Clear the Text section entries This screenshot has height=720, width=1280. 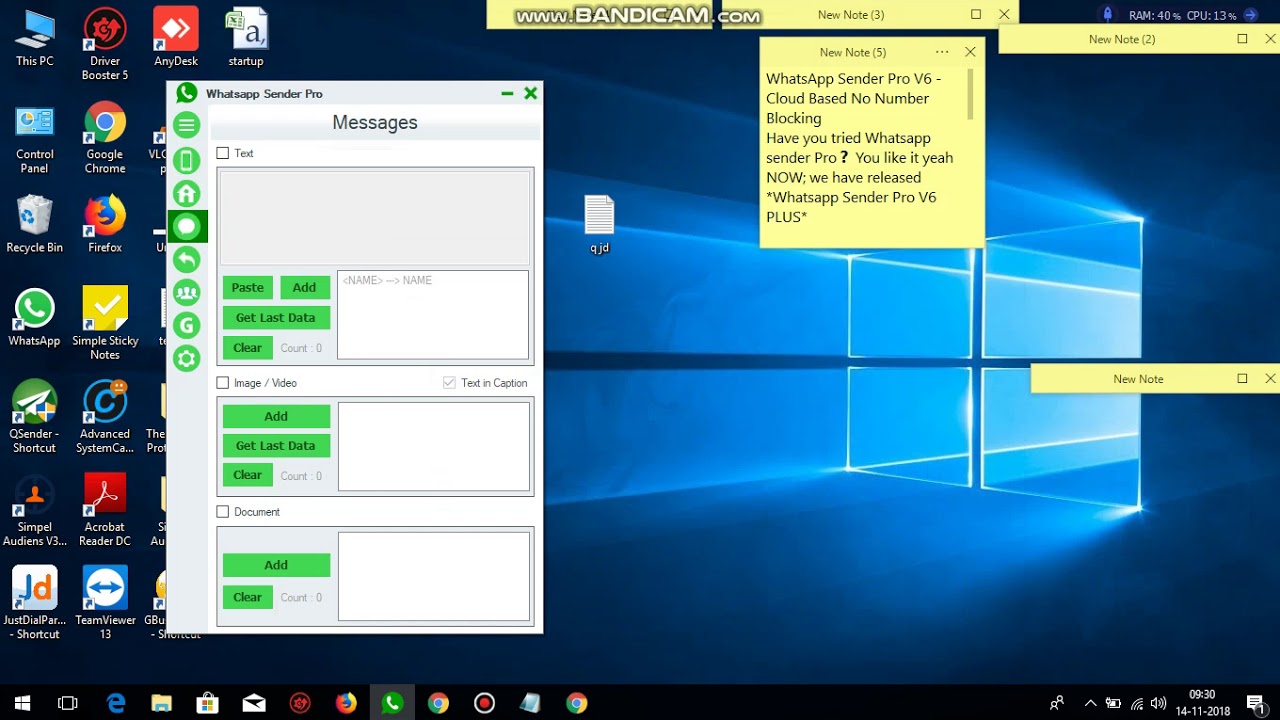point(248,347)
